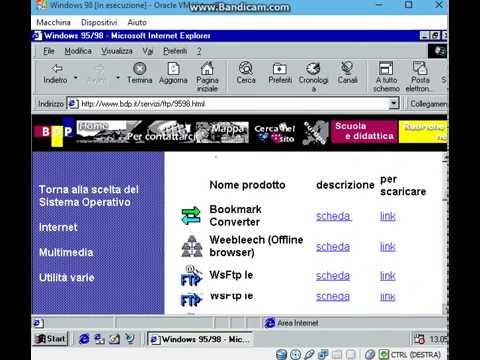Viewport: 480px width, 360px height.
Task: Click the system tray scheduler icon
Action: click(x=419, y=339)
